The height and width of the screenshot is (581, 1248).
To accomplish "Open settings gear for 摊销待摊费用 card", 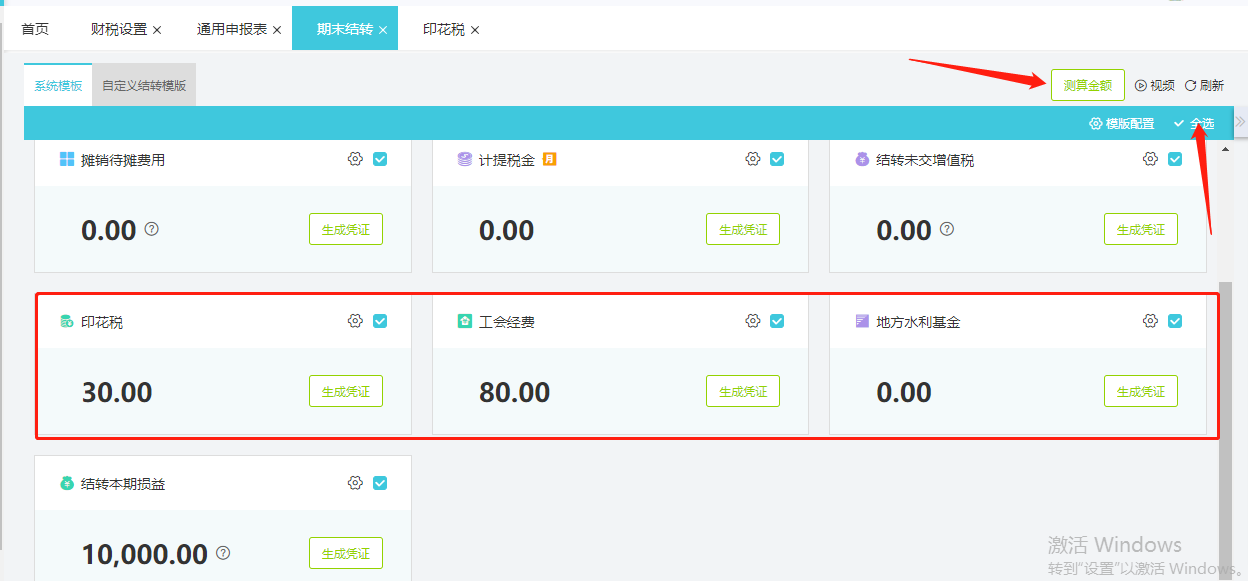I will click(x=355, y=159).
